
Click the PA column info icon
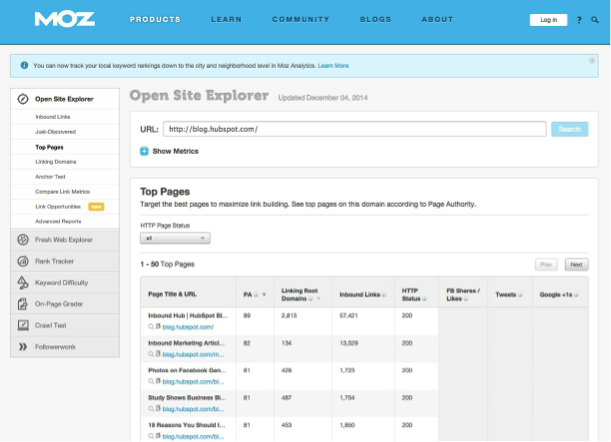coord(256,295)
